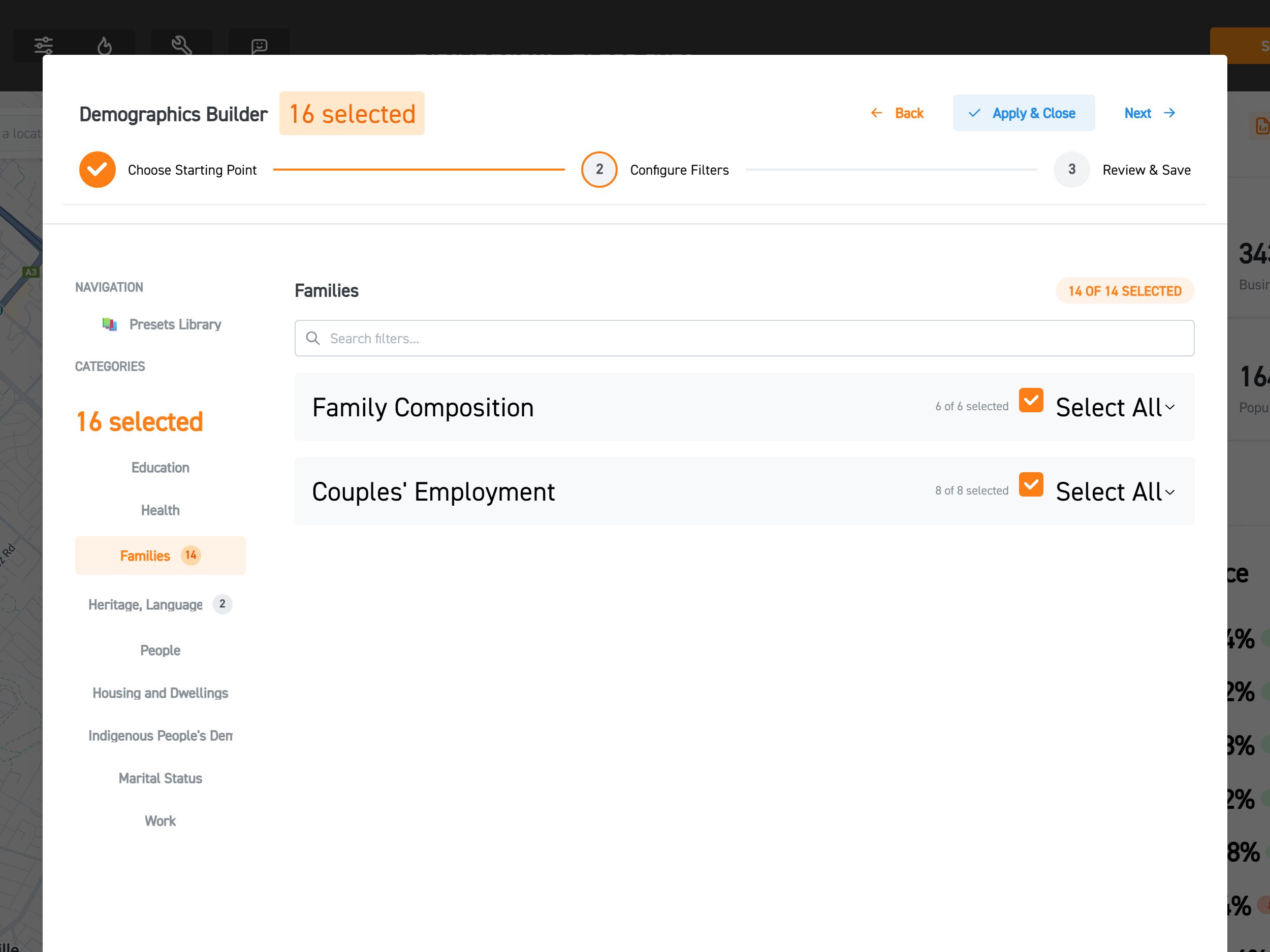Uncheck Select All for Family Composition

1031,401
